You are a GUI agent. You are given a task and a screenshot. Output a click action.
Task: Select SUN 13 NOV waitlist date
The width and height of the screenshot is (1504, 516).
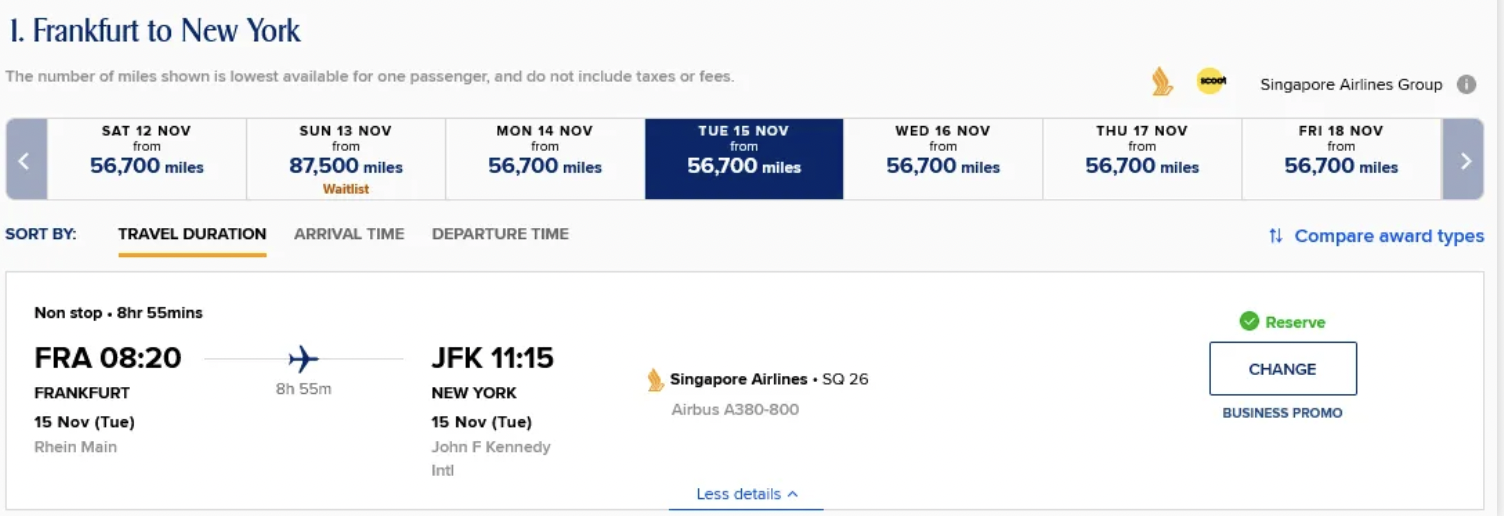pyautogui.click(x=345, y=159)
